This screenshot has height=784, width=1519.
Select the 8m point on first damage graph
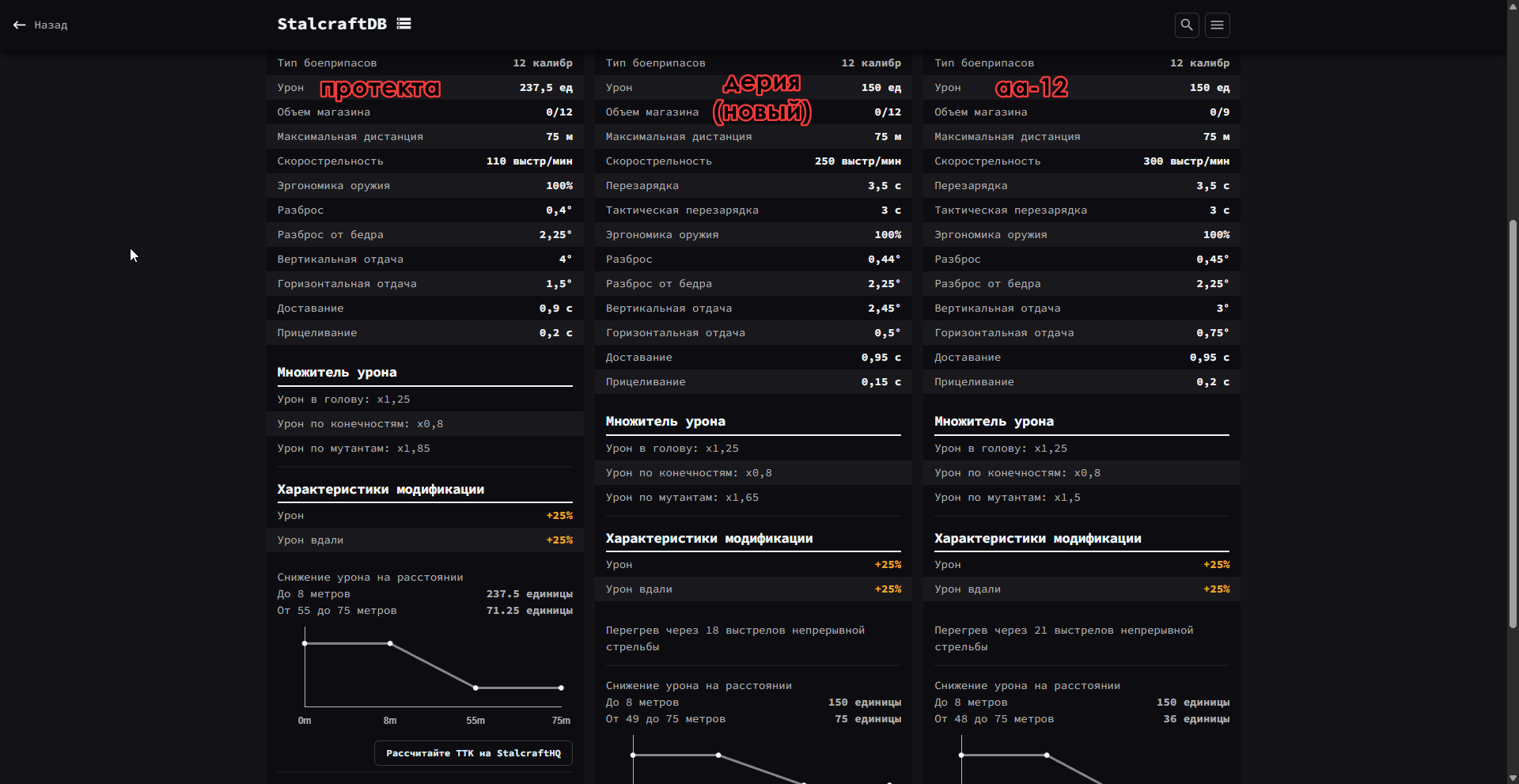tap(390, 643)
